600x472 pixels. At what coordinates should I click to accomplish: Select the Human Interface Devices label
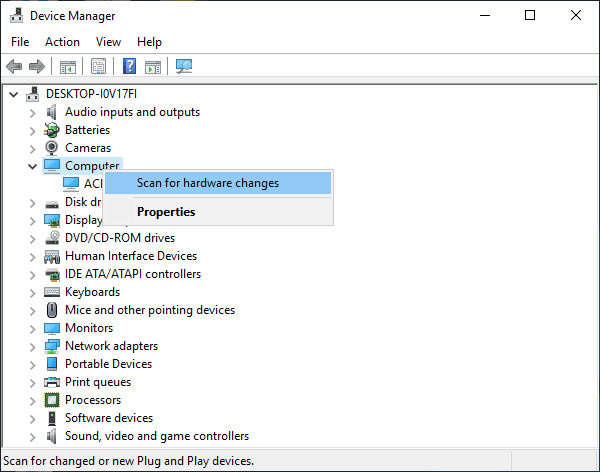[x=131, y=256]
